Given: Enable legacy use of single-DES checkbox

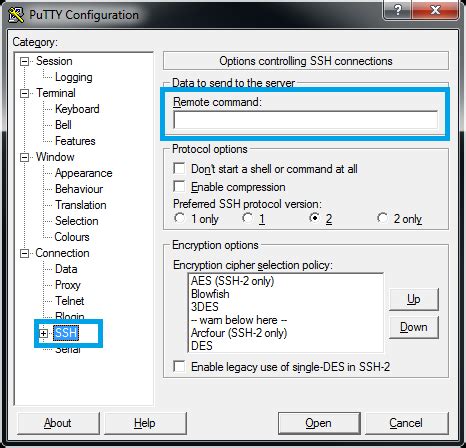Looking at the screenshot, I should (179, 367).
